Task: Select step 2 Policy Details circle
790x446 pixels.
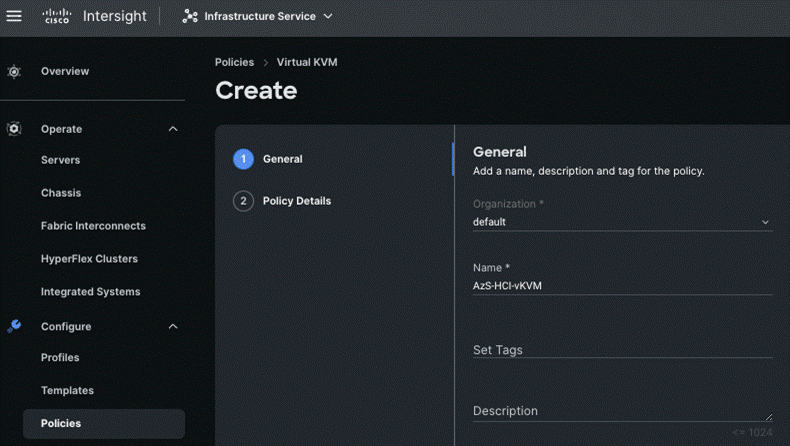Action: pos(243,201)
